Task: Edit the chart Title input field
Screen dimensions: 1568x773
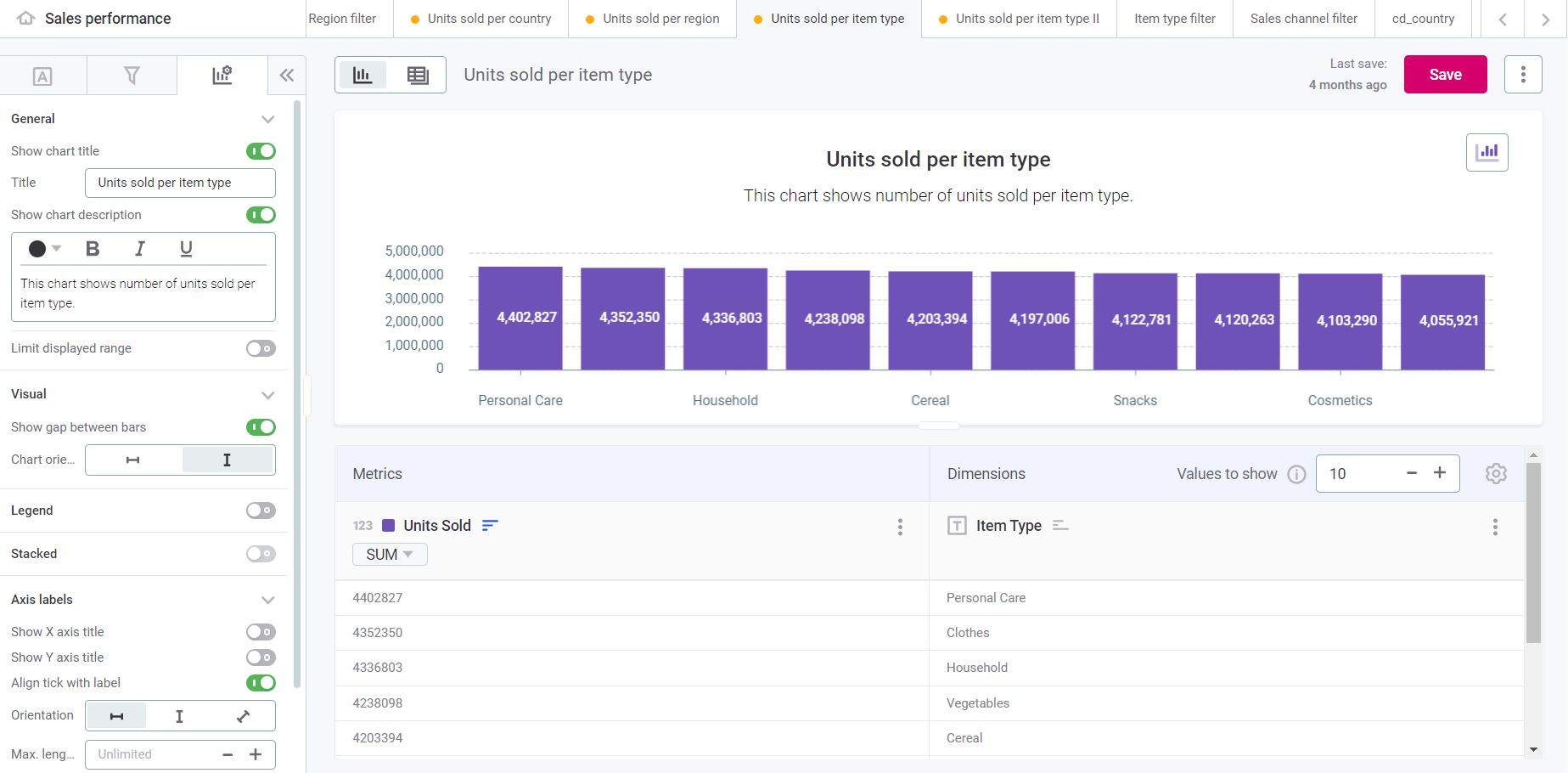Action: [x=179, y=182]
